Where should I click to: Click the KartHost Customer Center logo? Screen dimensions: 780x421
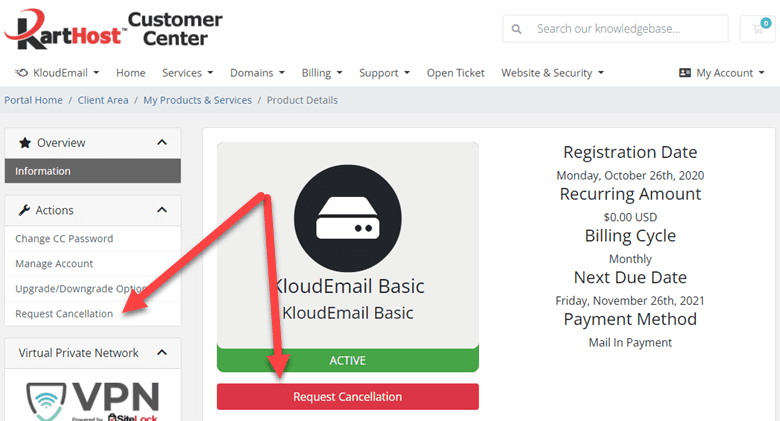click(x=113, y=30)
